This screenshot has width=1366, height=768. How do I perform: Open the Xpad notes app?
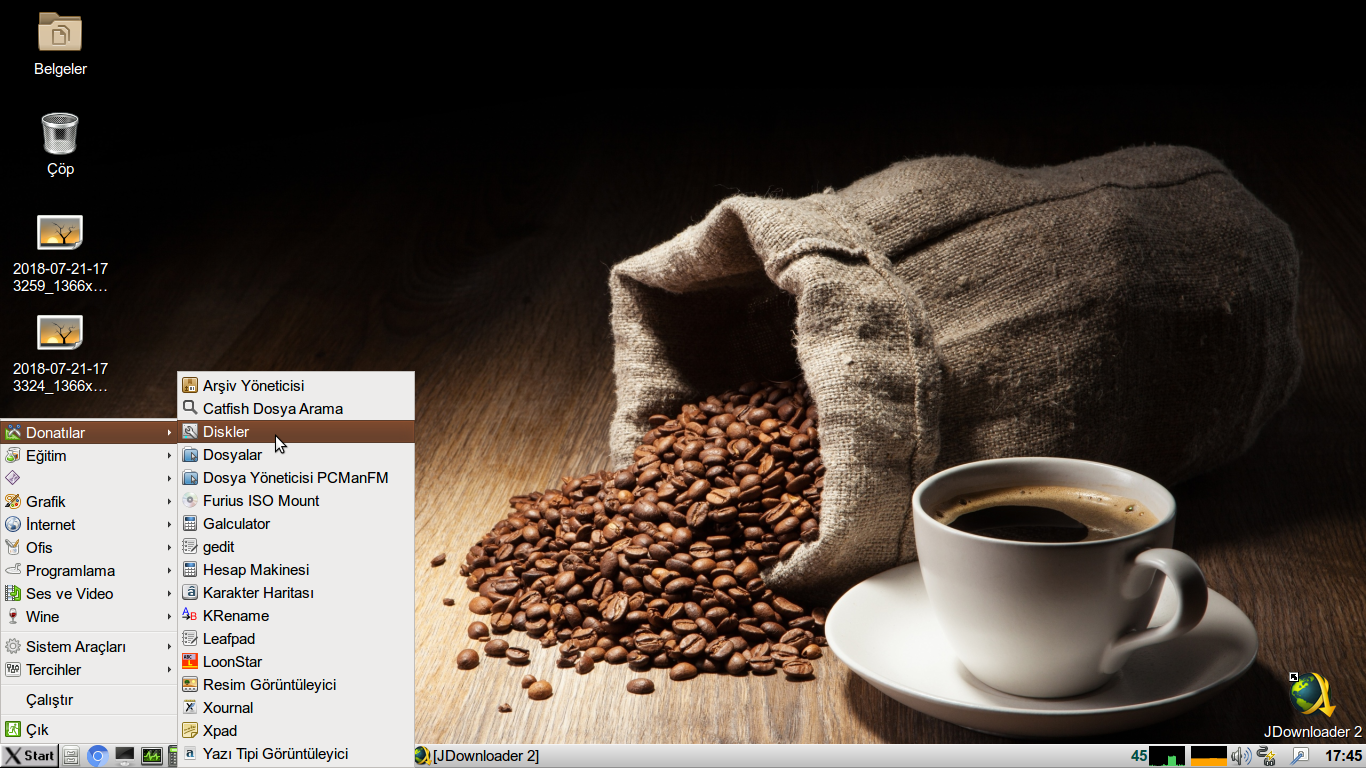coord(296,731)
